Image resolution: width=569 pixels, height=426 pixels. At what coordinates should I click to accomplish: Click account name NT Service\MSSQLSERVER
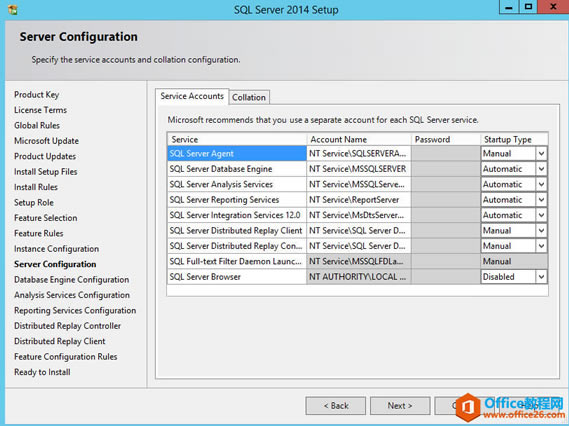[359, 169]
